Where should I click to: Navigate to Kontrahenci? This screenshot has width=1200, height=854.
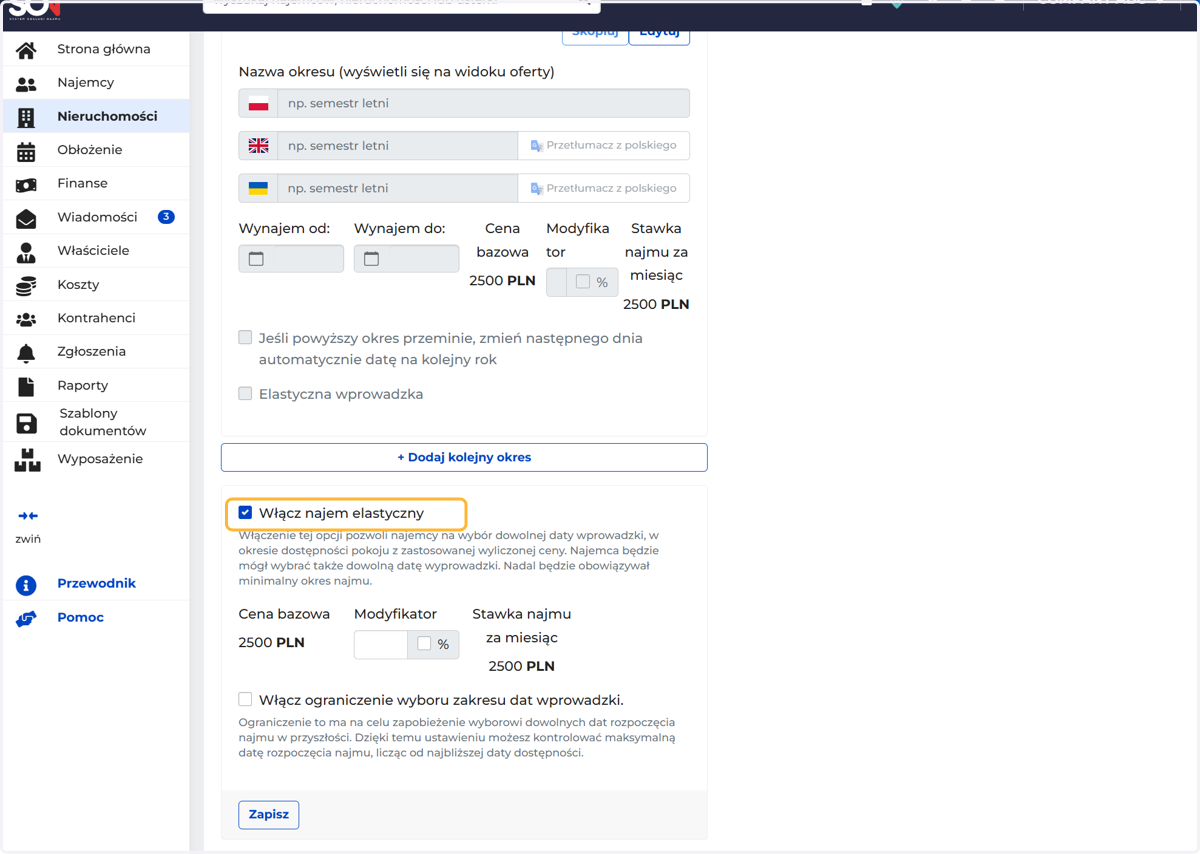tap(95, 318)
